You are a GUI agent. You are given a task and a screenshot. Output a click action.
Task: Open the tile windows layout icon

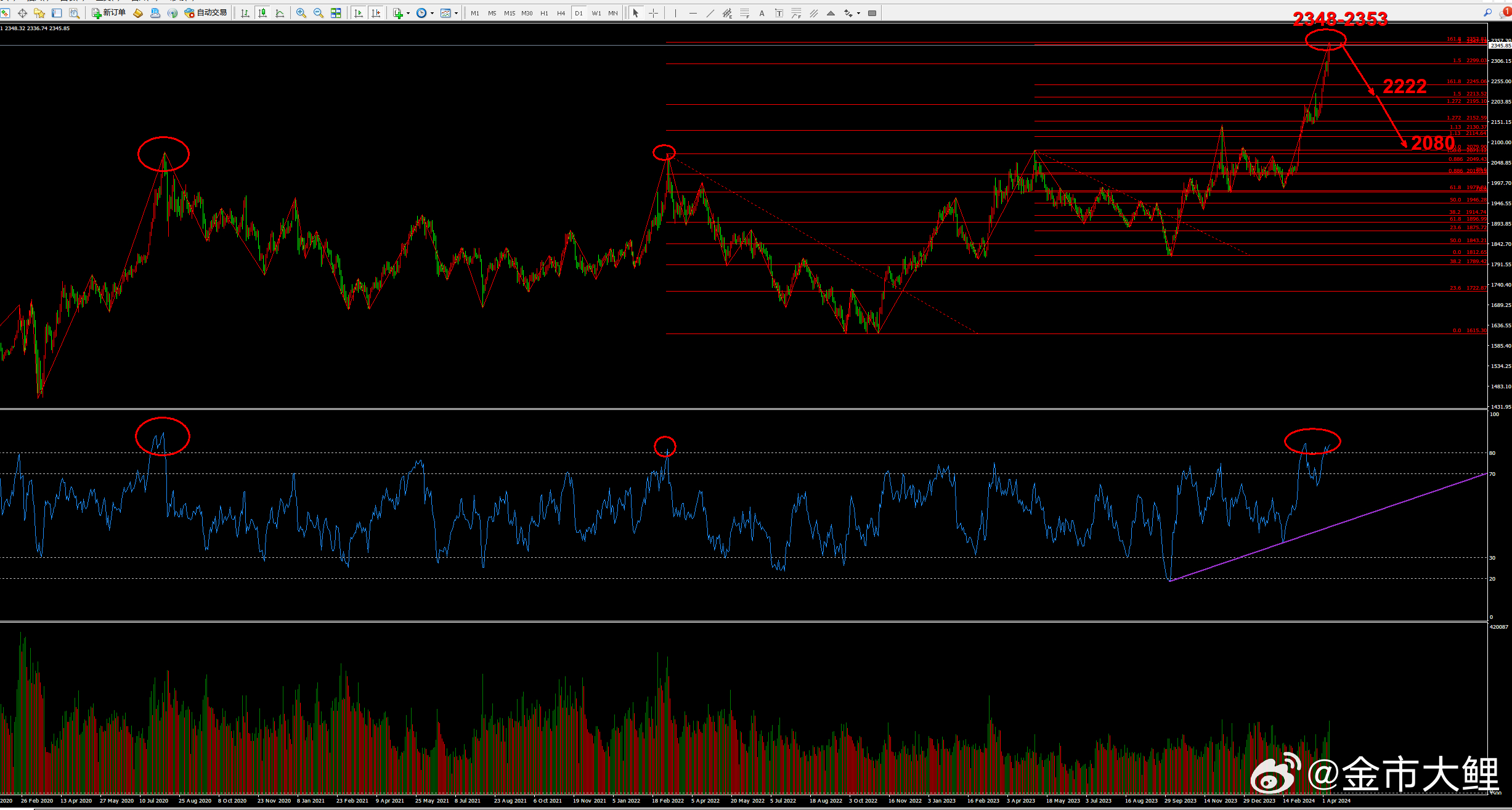pyautogui.click(x=336, y=13)
